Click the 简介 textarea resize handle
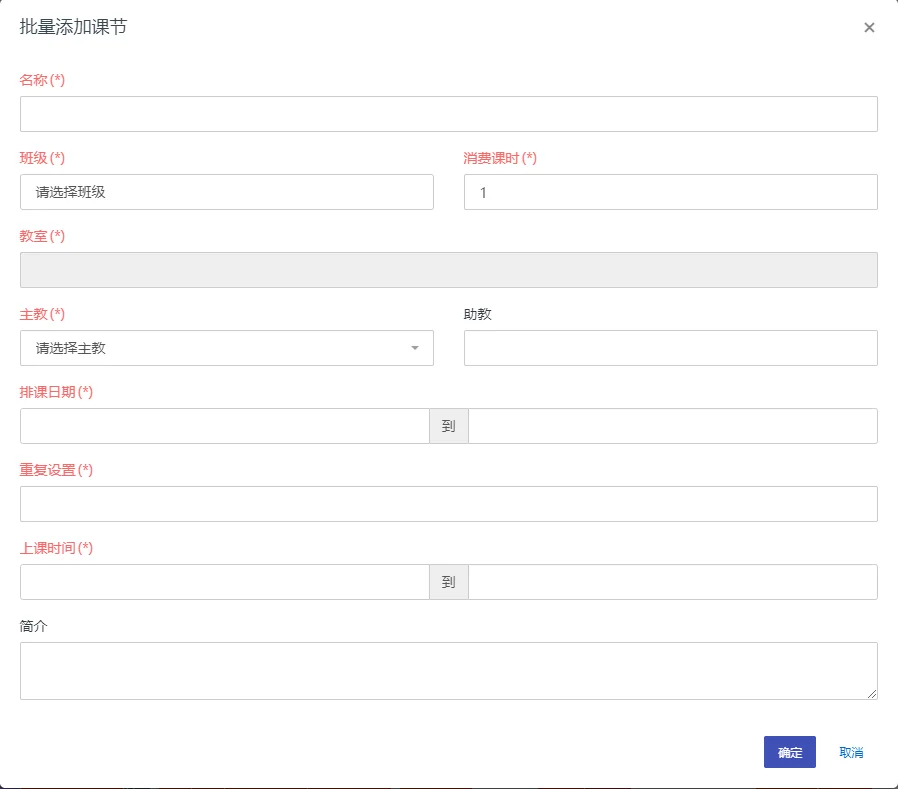Viewport: 898px width, 789px height. coord(872,694)
